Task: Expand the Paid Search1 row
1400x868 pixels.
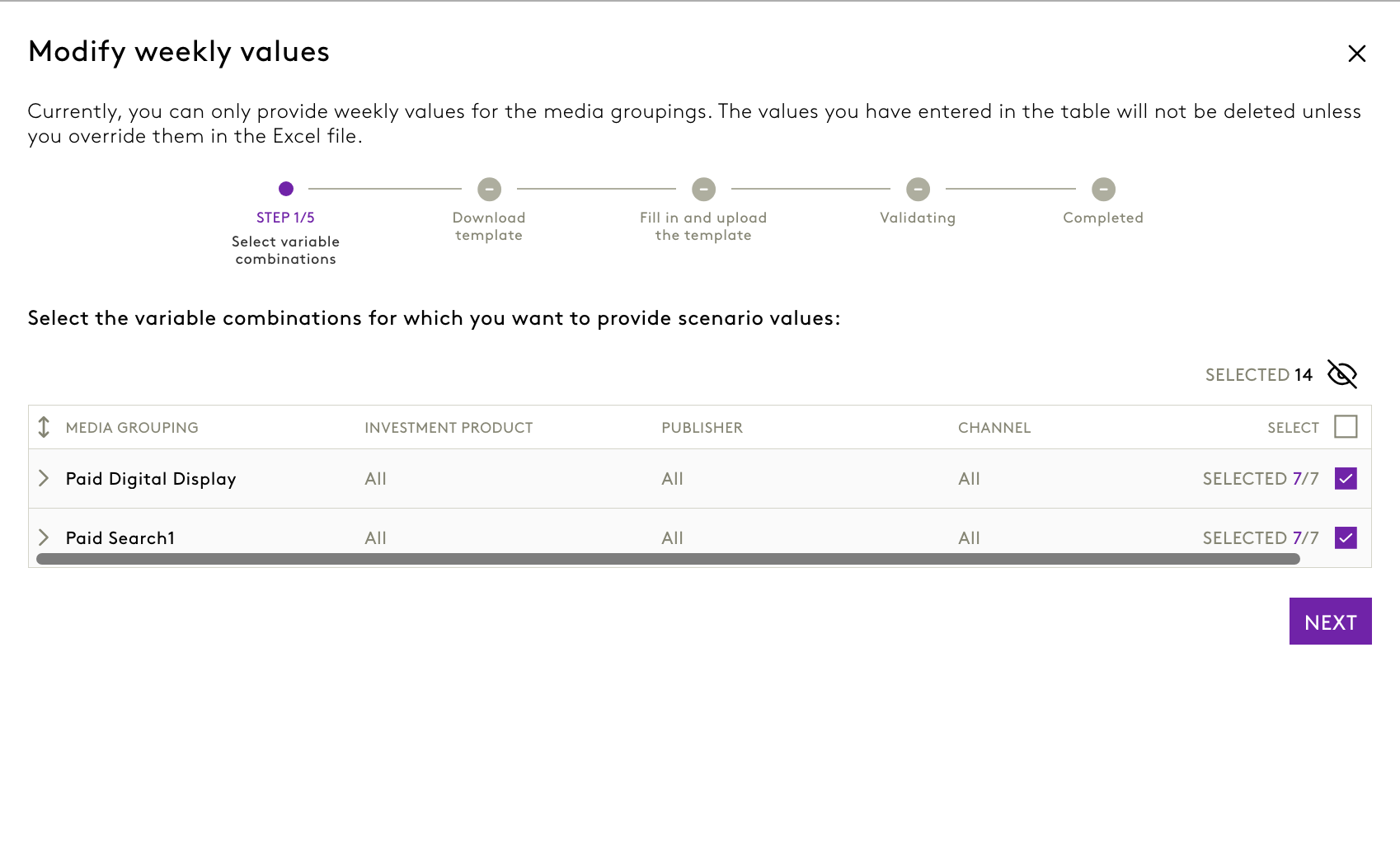Action: click(x=44, y=537)
